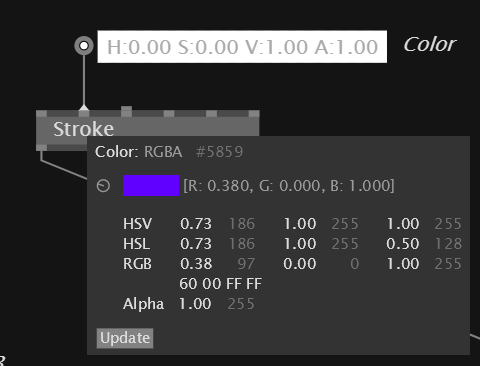480x366 pixels.
Task: Click the first input pin on the Stroke node
Action: click(x=41, y=114)
